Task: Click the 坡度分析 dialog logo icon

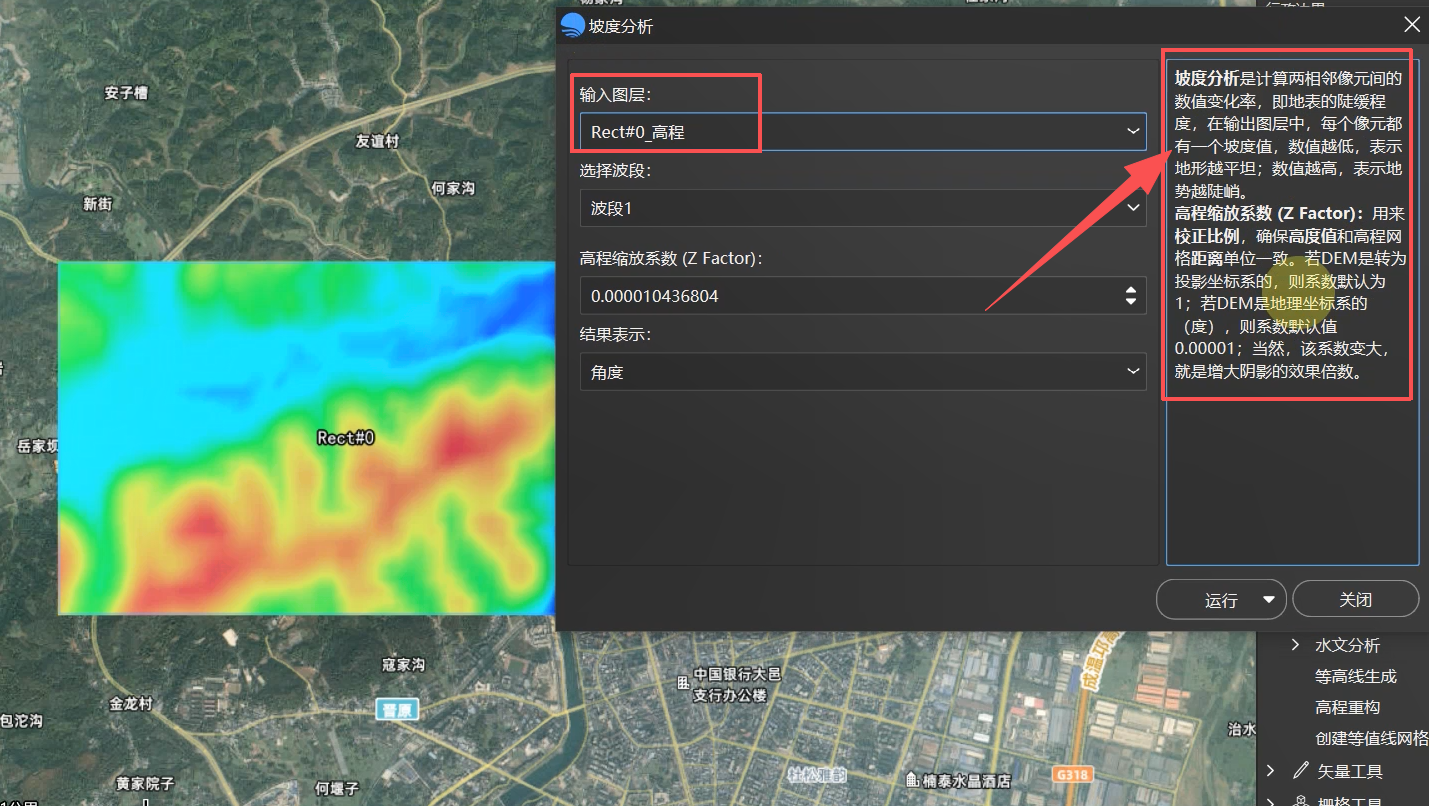Action: coord(573,25)
